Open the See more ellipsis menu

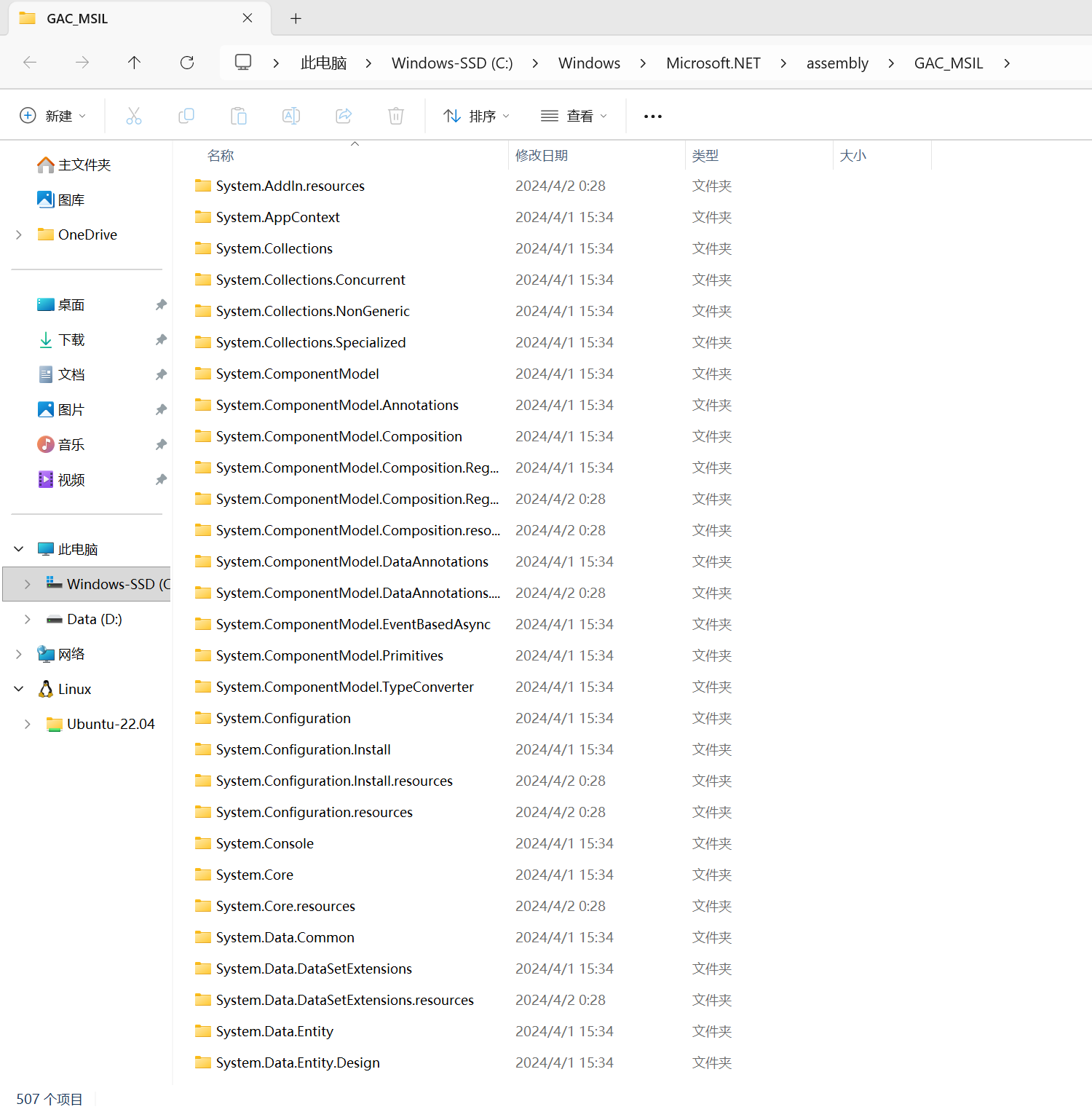[653, 117]
